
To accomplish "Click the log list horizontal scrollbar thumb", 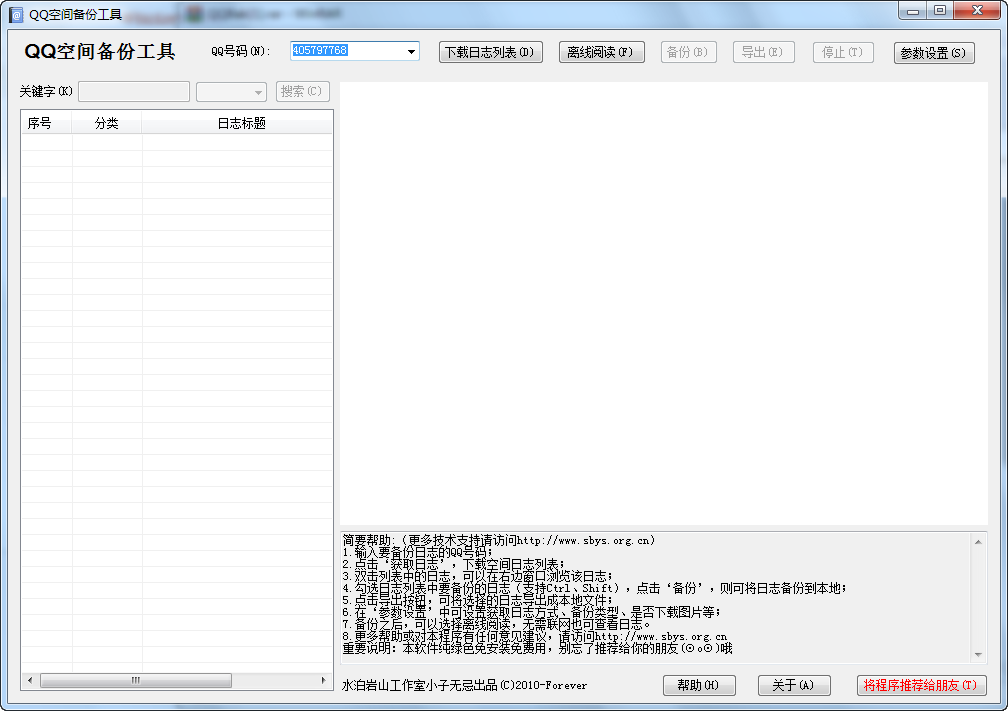I will pyautogui.click(x=136, y=680).
